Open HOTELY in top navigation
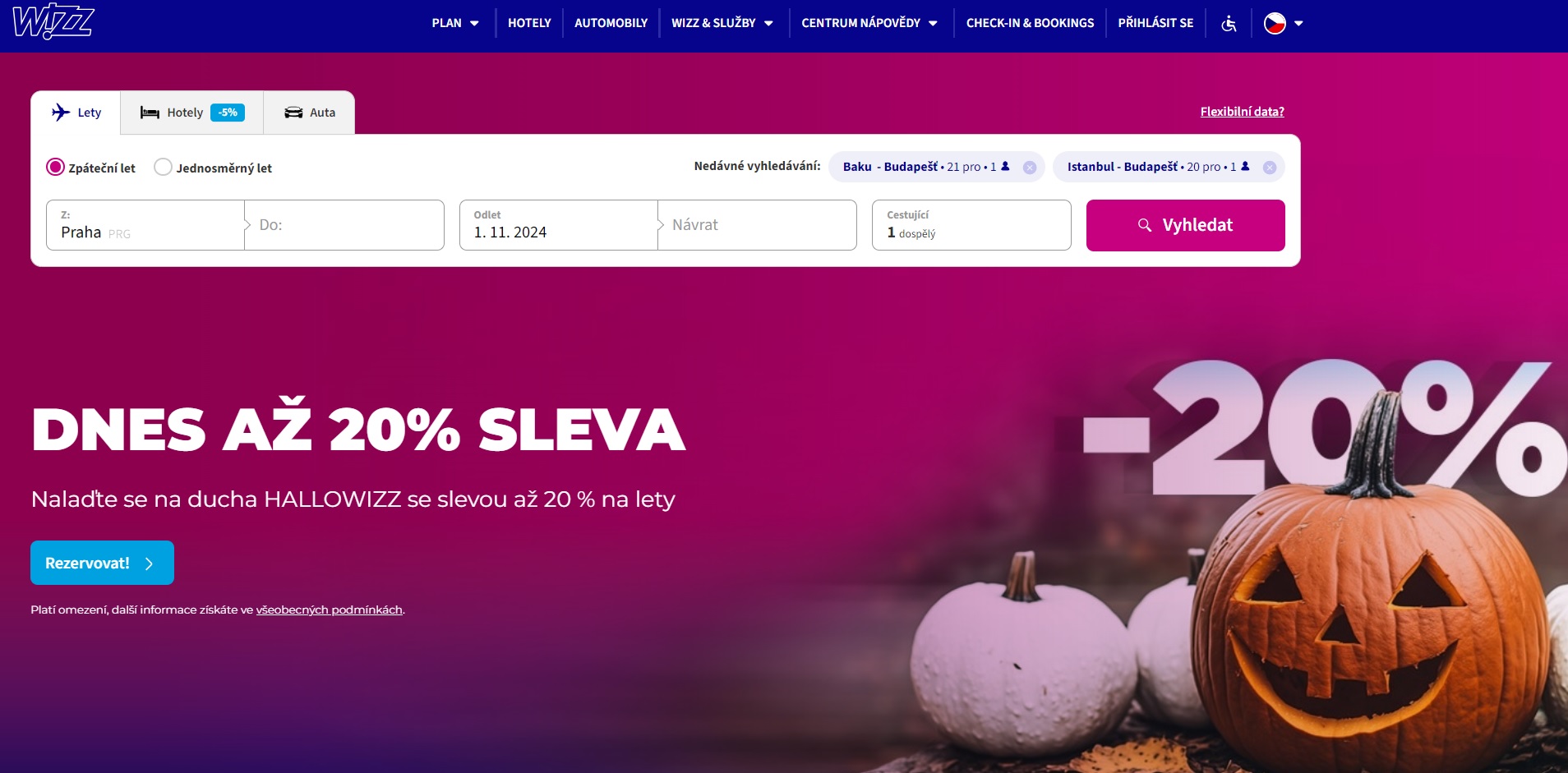The height and width of the screenshot is (773, 1568). tap(529, 23)
